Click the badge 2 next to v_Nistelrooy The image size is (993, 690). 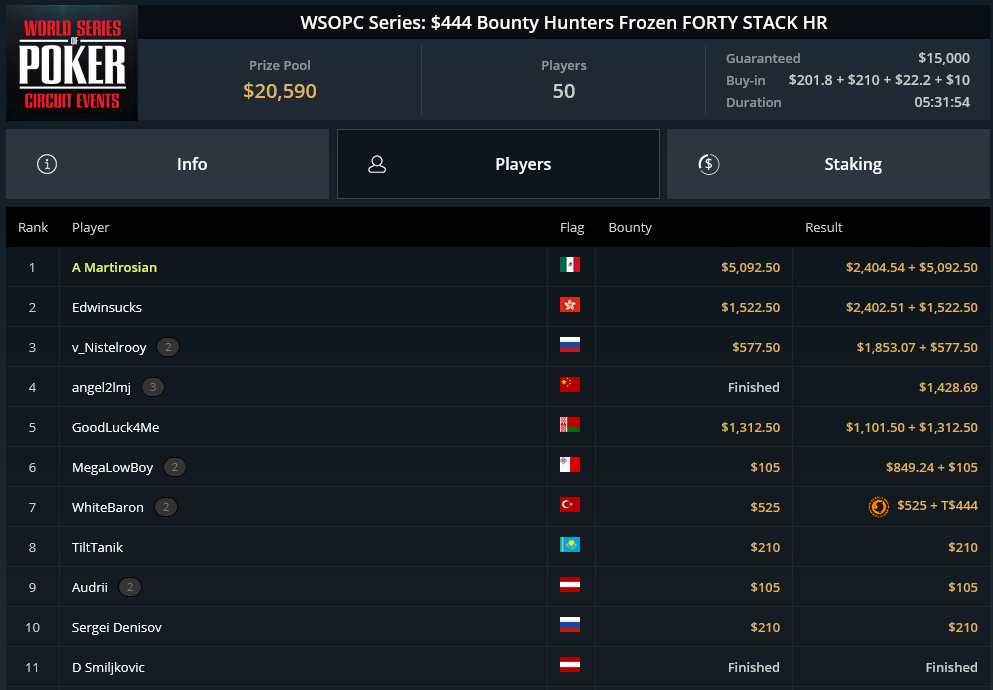click(168, 347)
